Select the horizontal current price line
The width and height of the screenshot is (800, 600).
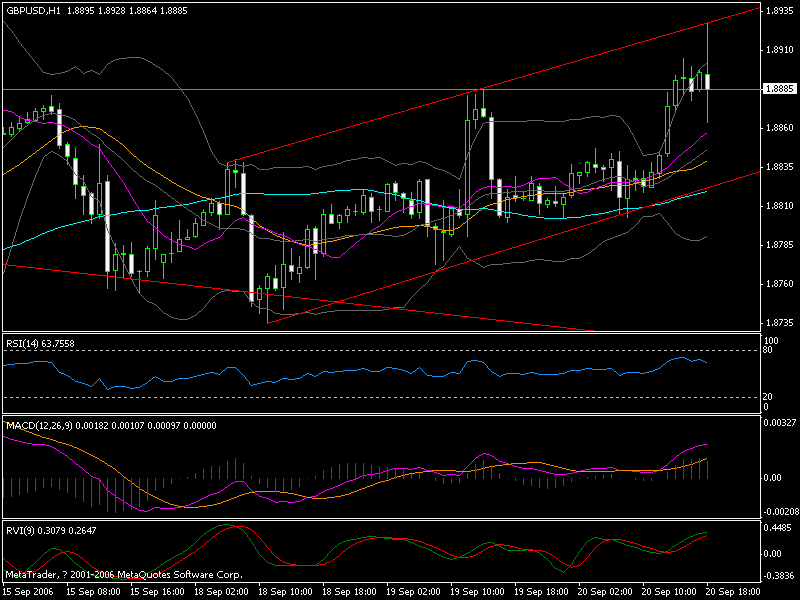[382, 89]
